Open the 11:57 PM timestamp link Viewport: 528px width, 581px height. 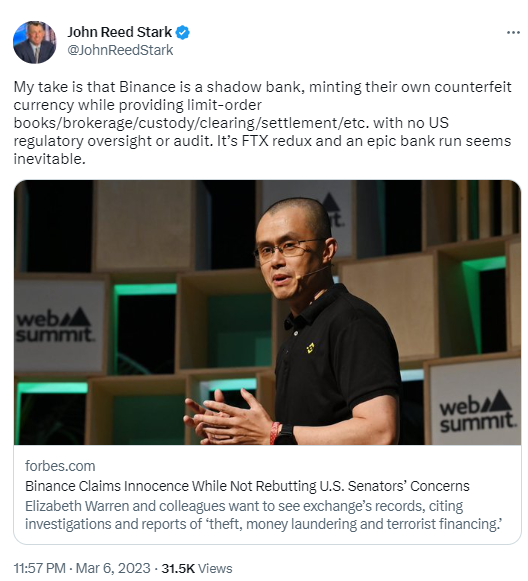point(40,568)
